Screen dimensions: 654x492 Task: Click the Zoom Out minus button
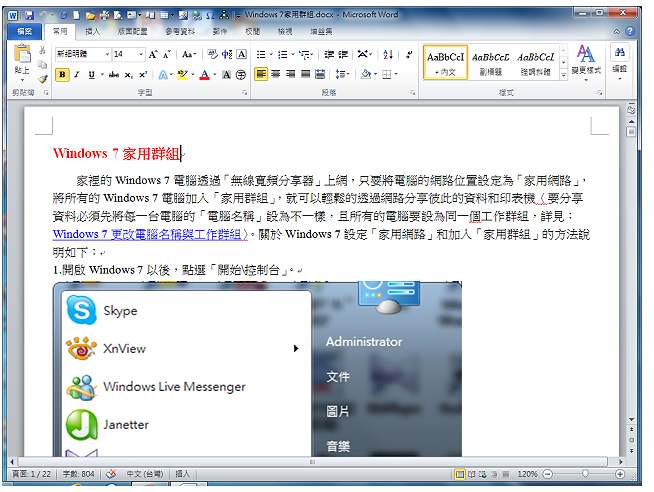pos(548,474)
